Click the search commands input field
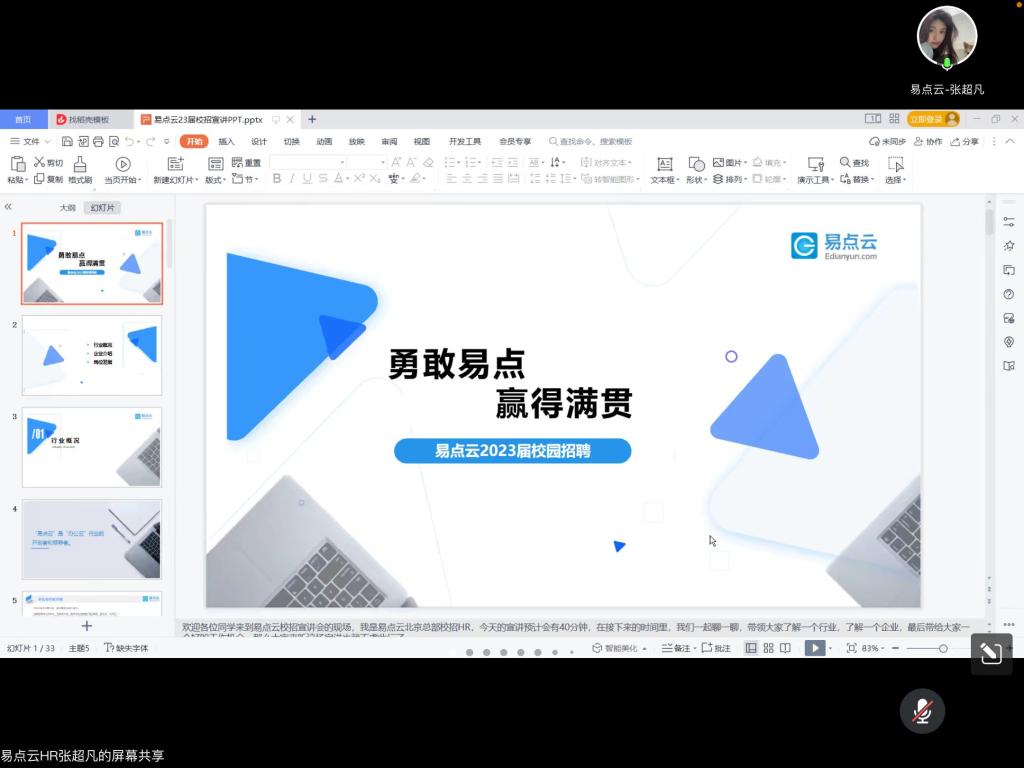1024x768 pixels. tap(591, 141)
